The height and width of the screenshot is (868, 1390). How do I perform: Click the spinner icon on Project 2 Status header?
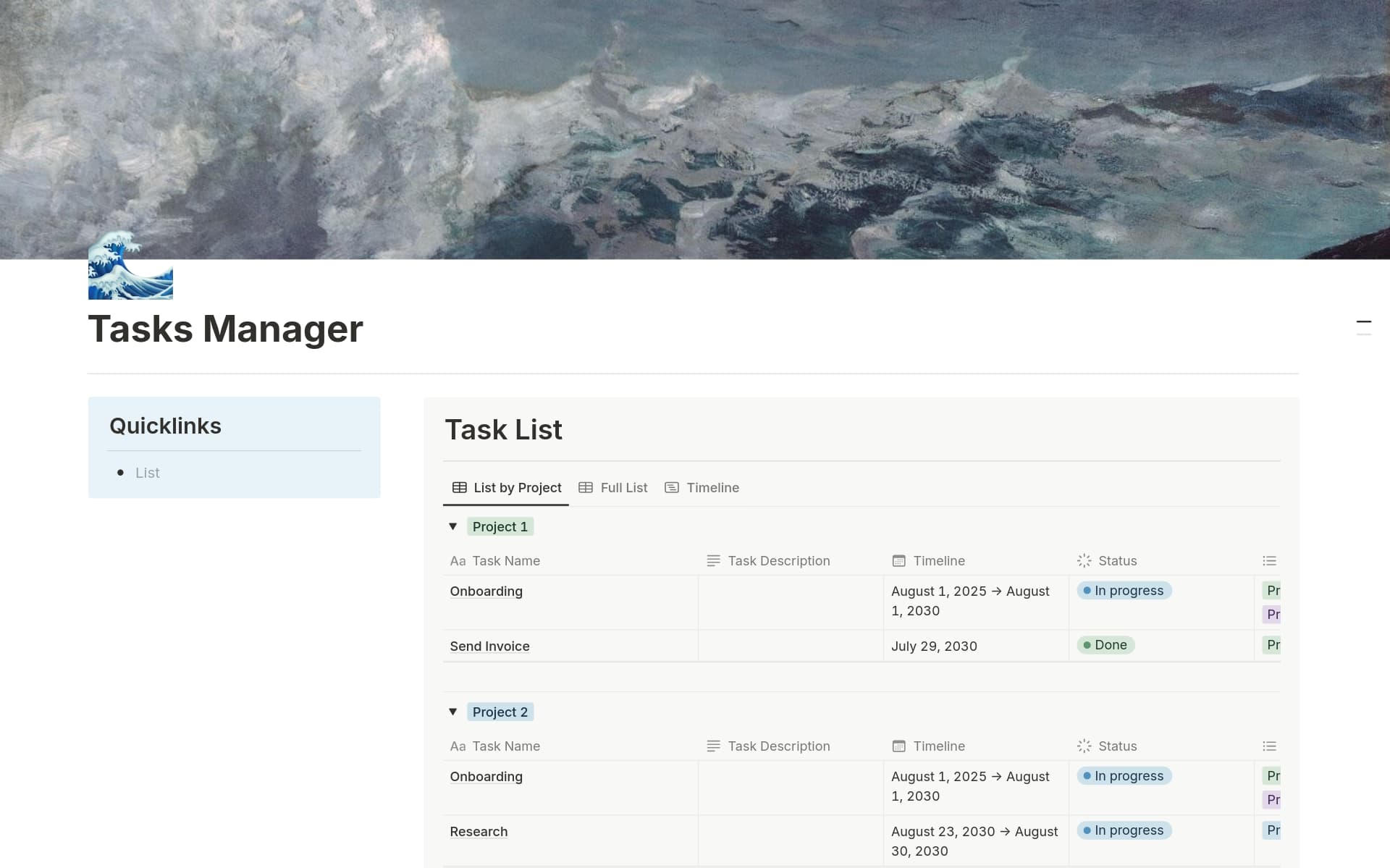tap(1083, 746)
